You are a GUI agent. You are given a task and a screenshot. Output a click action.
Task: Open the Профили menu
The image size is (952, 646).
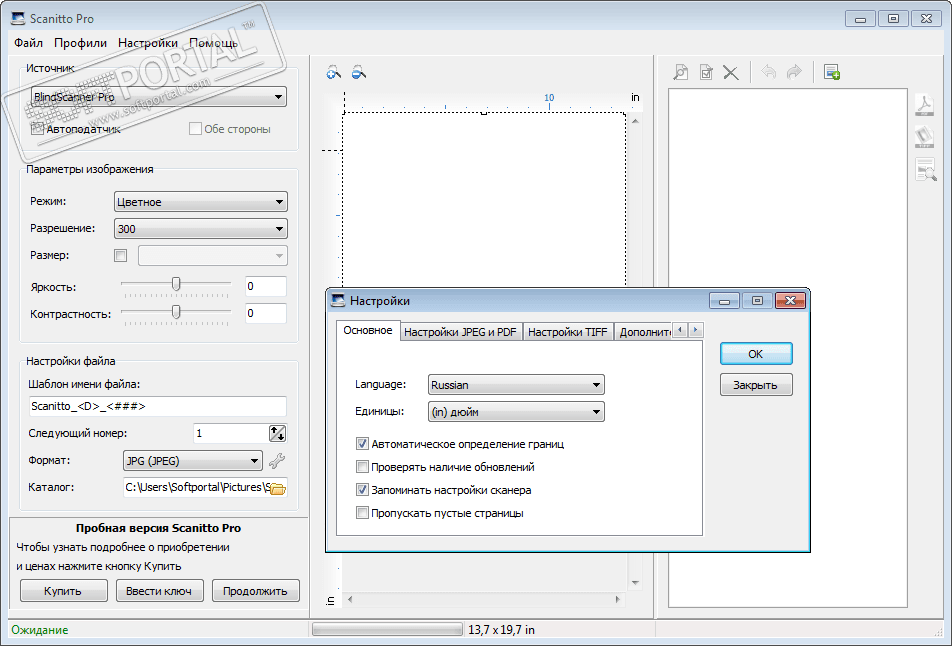click(x=80, y=43)
